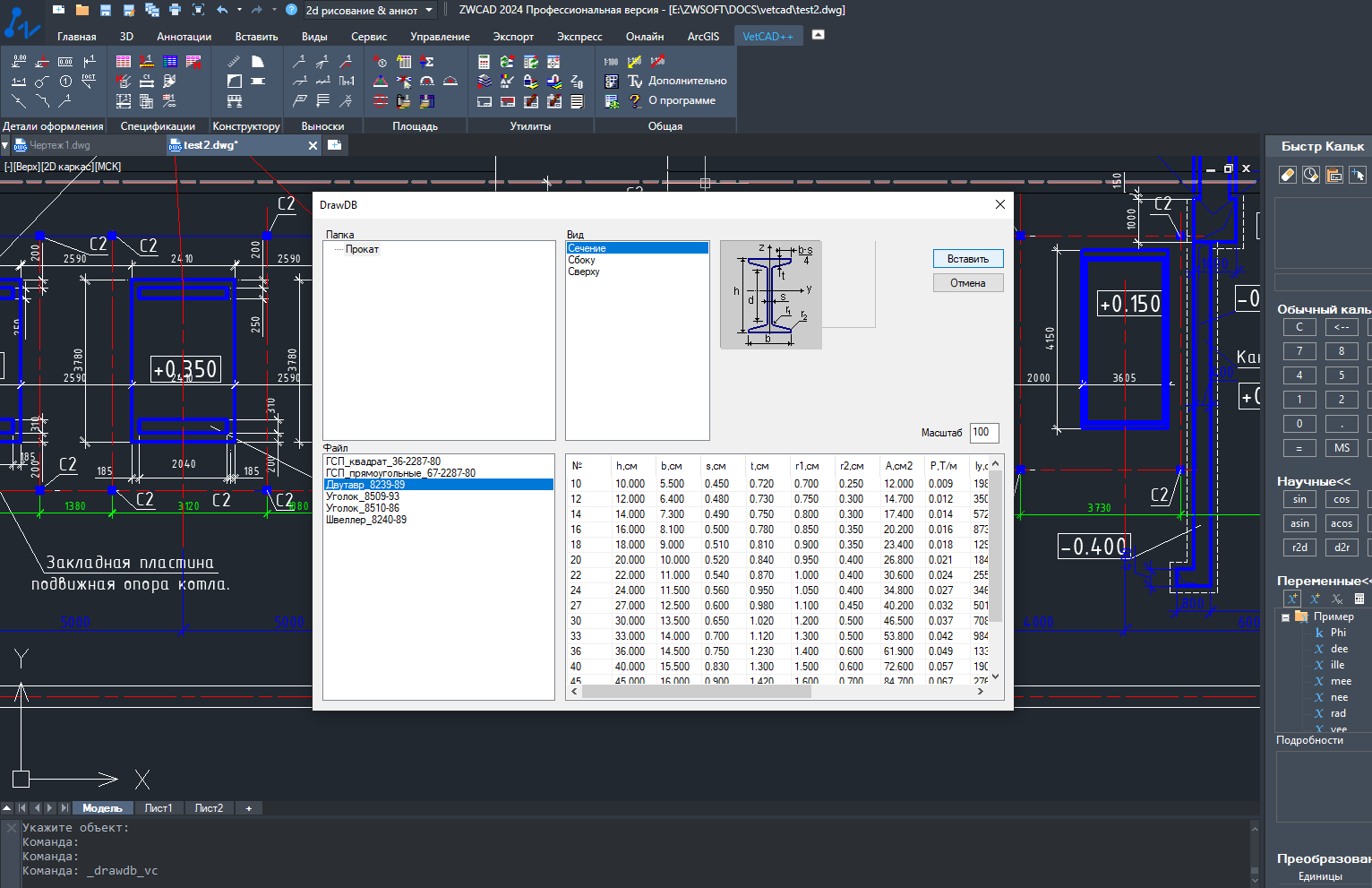Viewport: 1372px width, 888px height.
Task: Click the new variable icon under Переменные
Action: [x=1291, y=599]
